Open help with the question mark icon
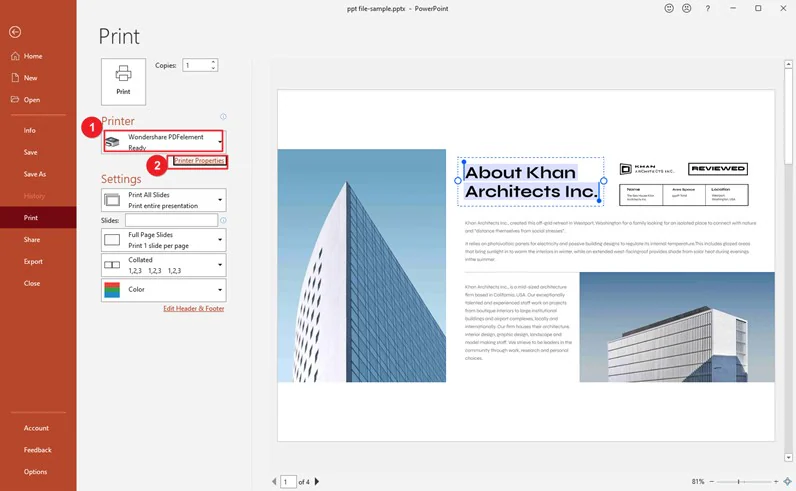Screen dimensions: 796x491 point(708,8)
